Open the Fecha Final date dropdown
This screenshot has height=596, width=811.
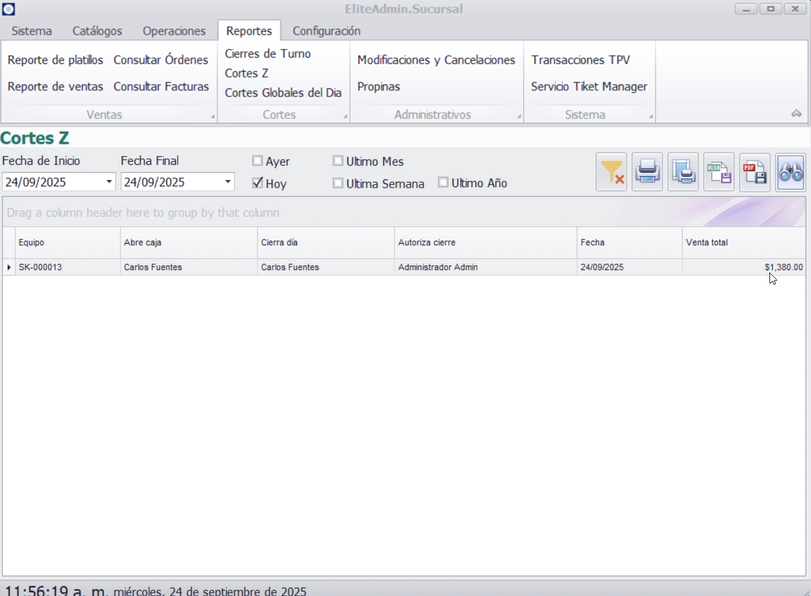[228, 182]
